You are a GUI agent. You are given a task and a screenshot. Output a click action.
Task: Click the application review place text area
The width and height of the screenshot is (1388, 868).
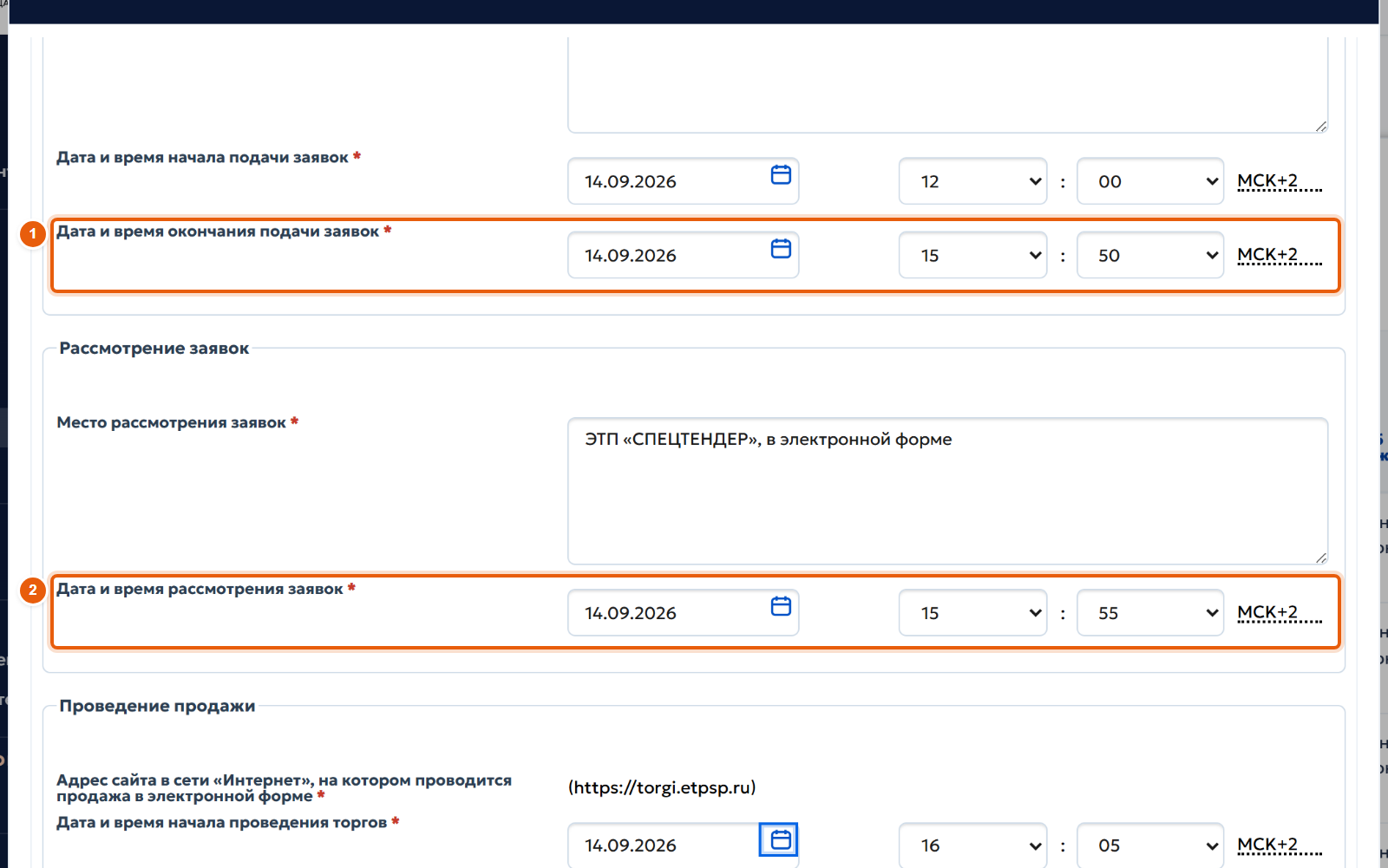point(947,491)
